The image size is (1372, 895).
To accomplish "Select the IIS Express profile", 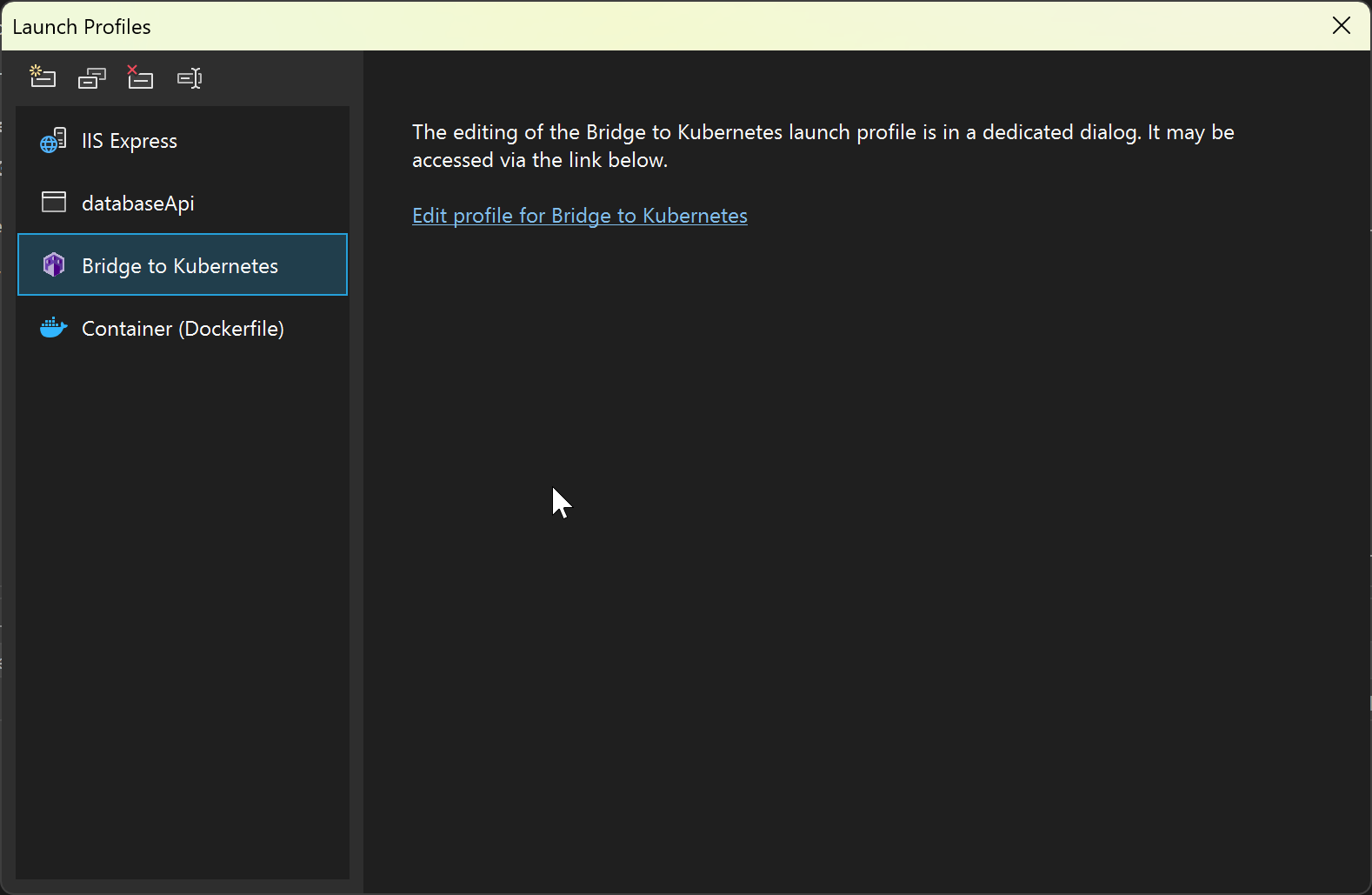I will [183, 140].
